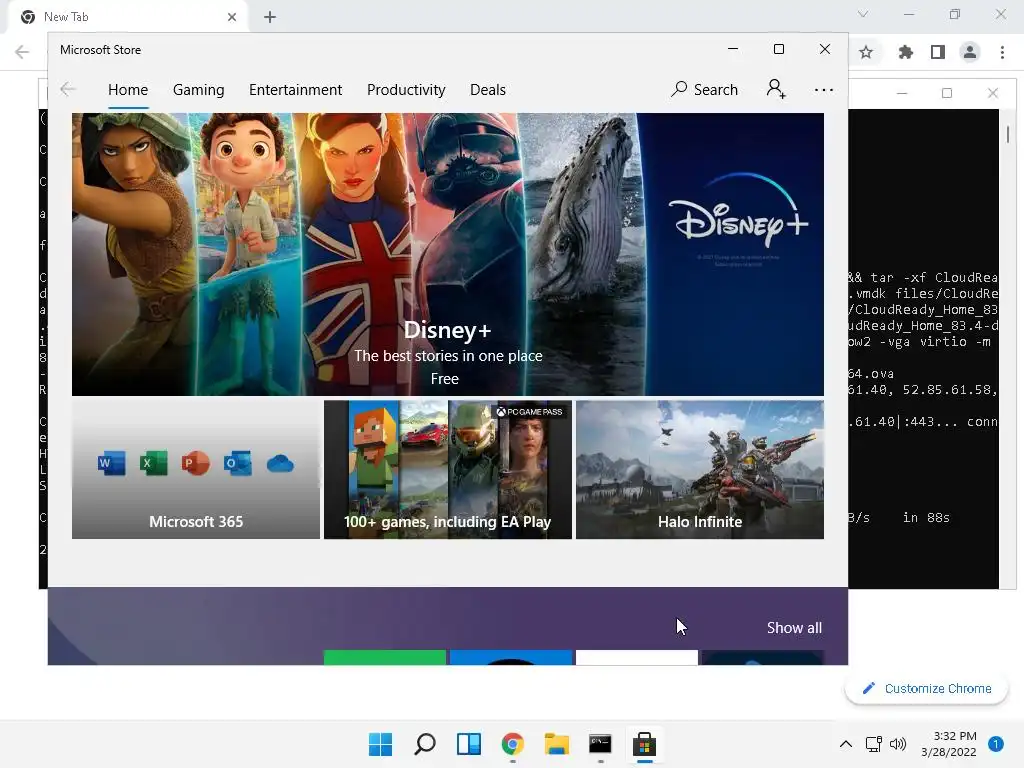Open the Entertainment tab
This screenshot has height=768, width=1024.
pyautogui.click(x=295, y=89)
